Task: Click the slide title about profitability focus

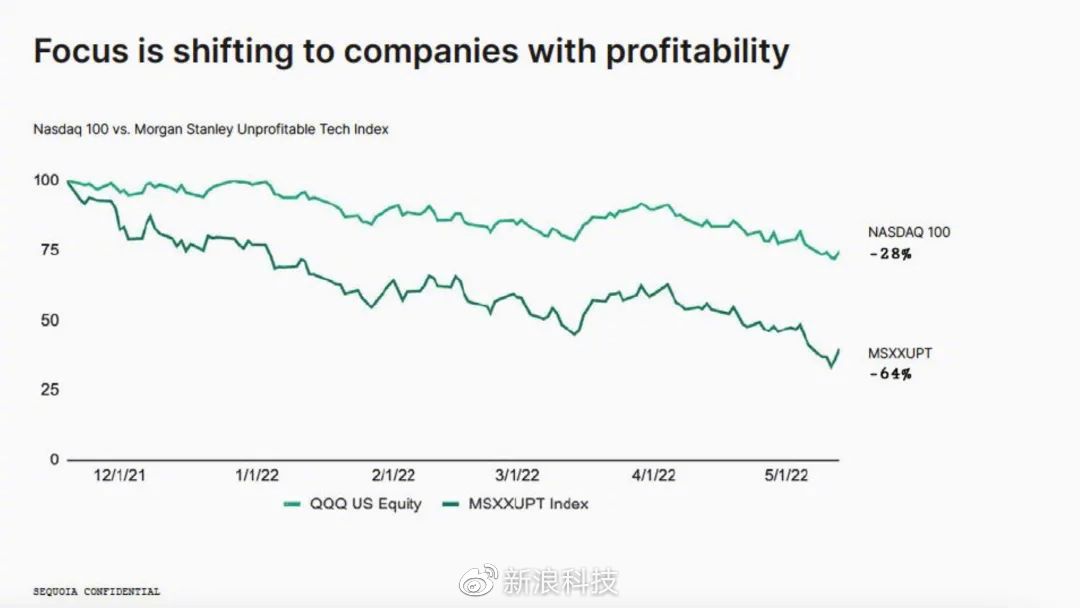Action: 411,51
